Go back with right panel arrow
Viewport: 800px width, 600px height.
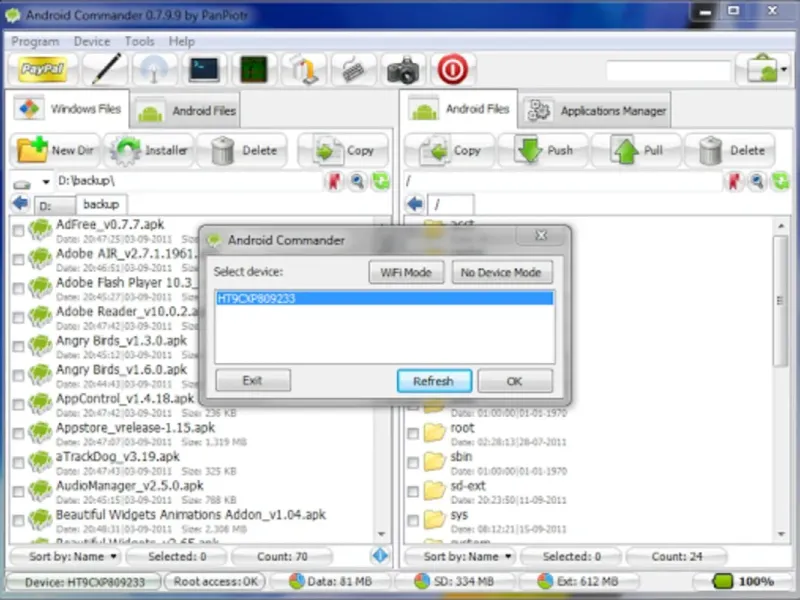415,204
